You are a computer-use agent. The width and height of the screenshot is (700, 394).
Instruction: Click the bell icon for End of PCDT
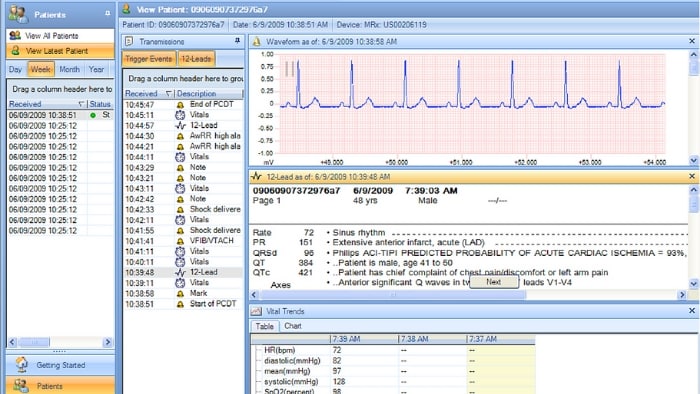(x=180, y=105)
